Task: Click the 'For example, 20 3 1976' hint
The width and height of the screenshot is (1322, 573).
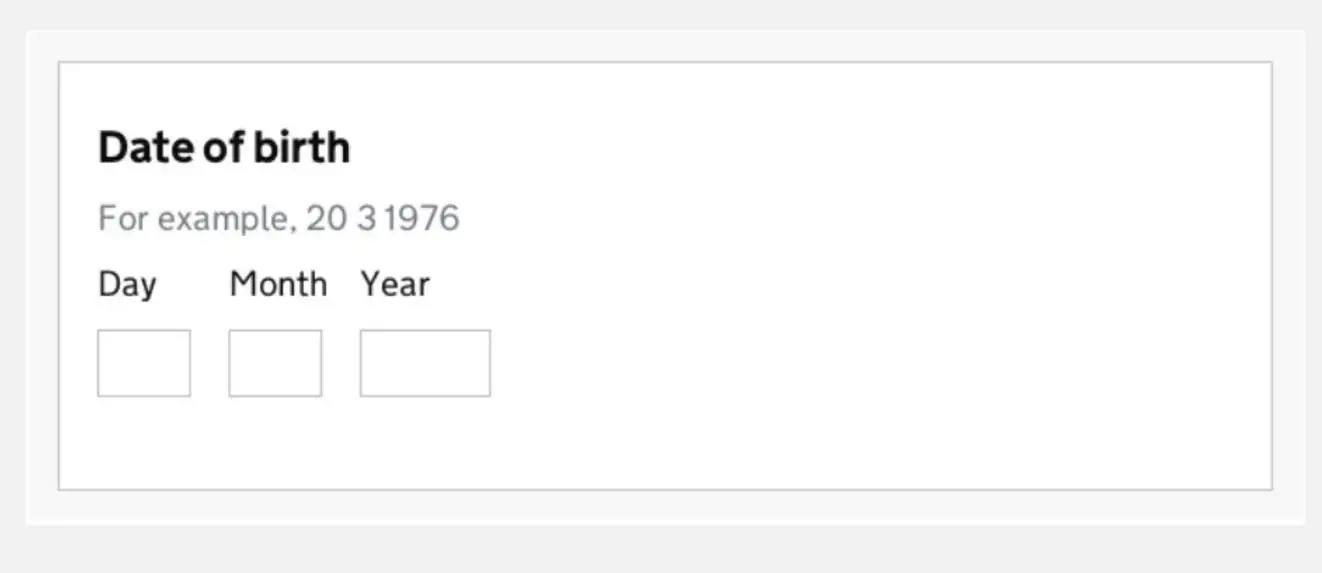Action: pyautogui.click(x=278, y=218)
